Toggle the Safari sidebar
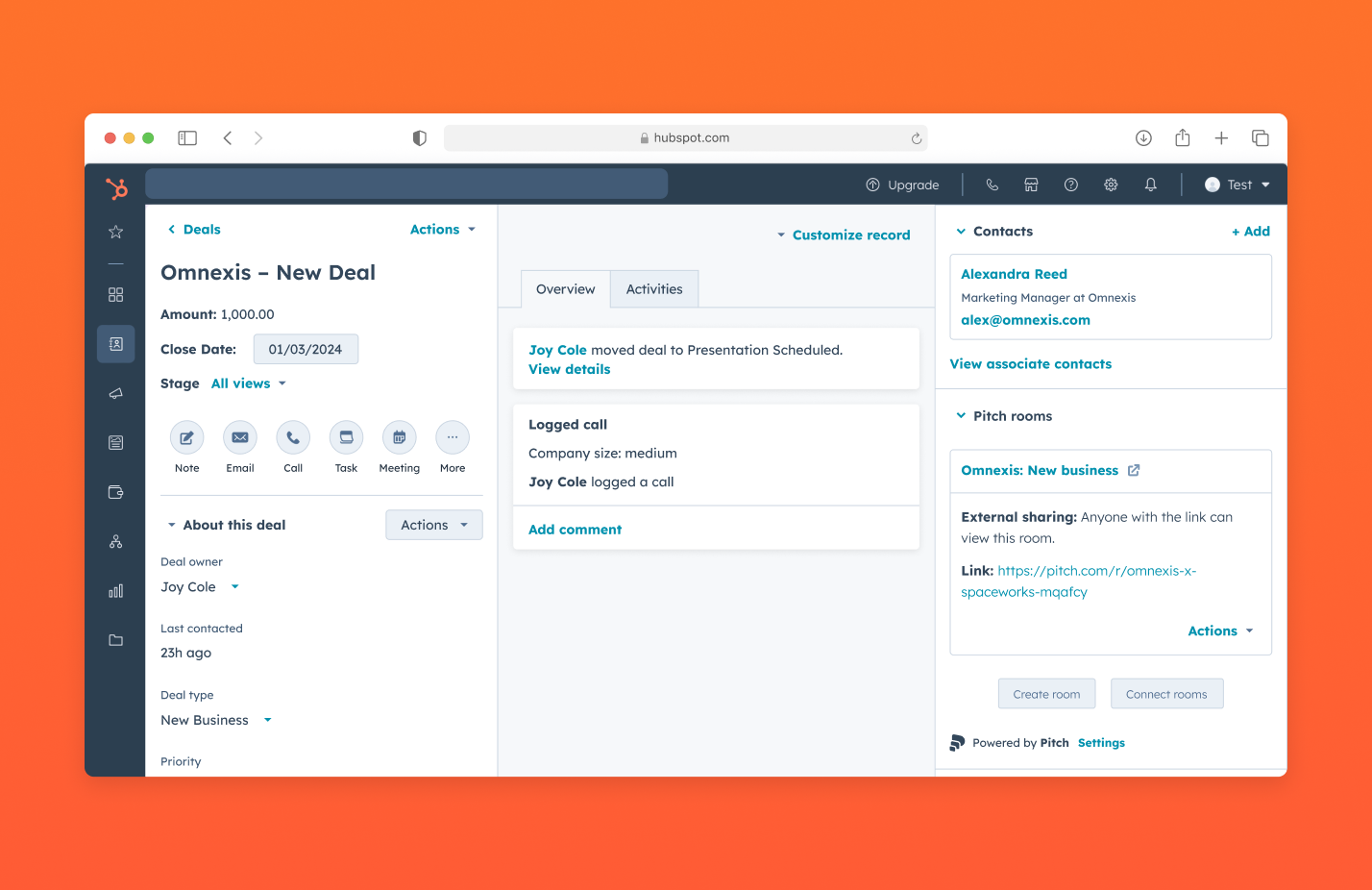 pos(187,138)
